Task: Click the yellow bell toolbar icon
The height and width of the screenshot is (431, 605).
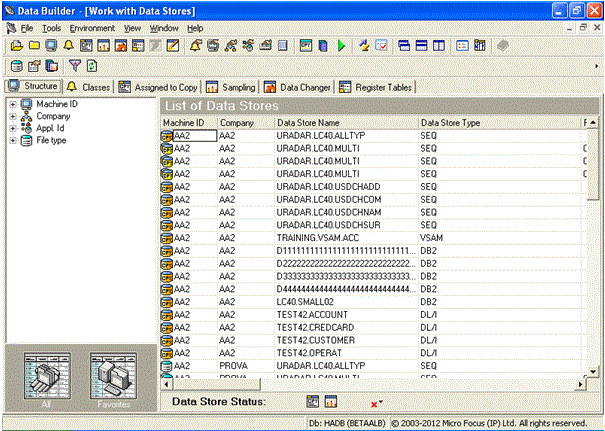Action: click(68, 45)
